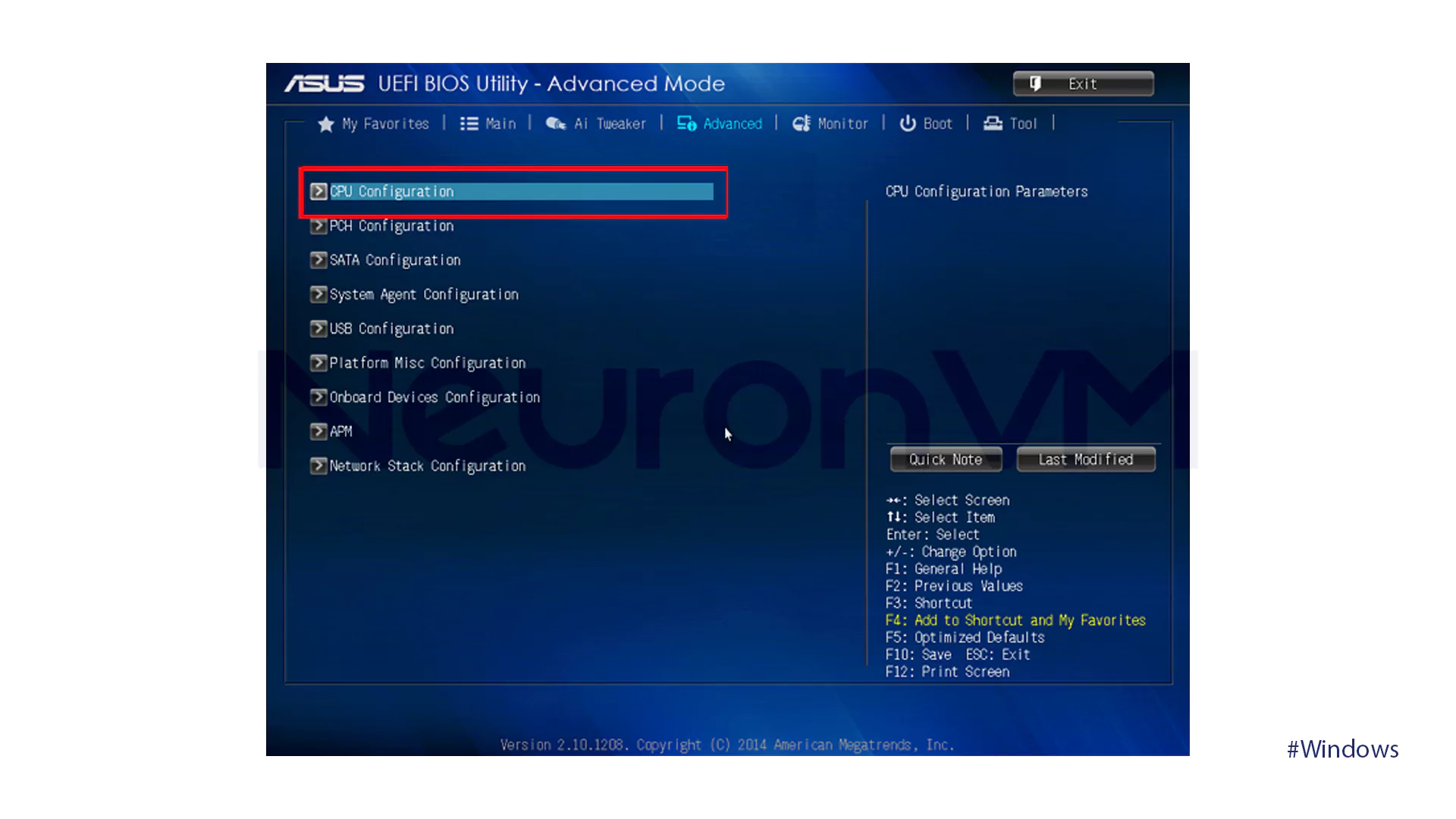Click the 'Enter: Select' help line
The width and height of the screenshot is (1456, 819).
point(933,535)
